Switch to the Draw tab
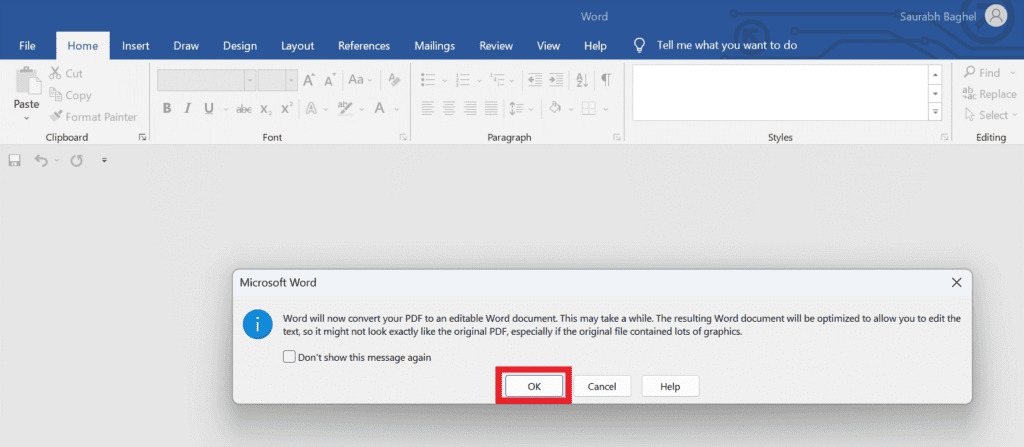 (186, 46)
